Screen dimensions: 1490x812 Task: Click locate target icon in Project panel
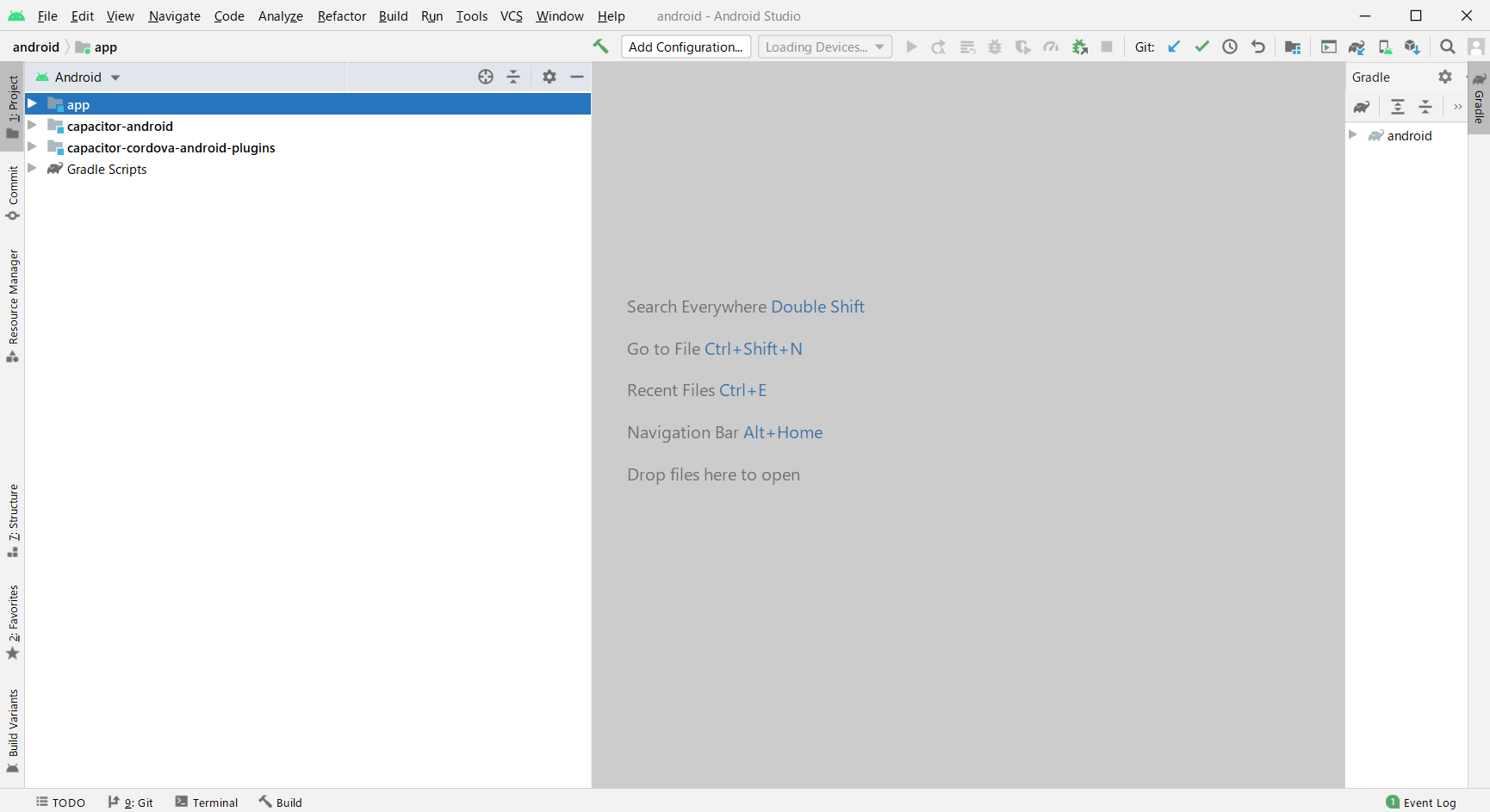[486, 77]
